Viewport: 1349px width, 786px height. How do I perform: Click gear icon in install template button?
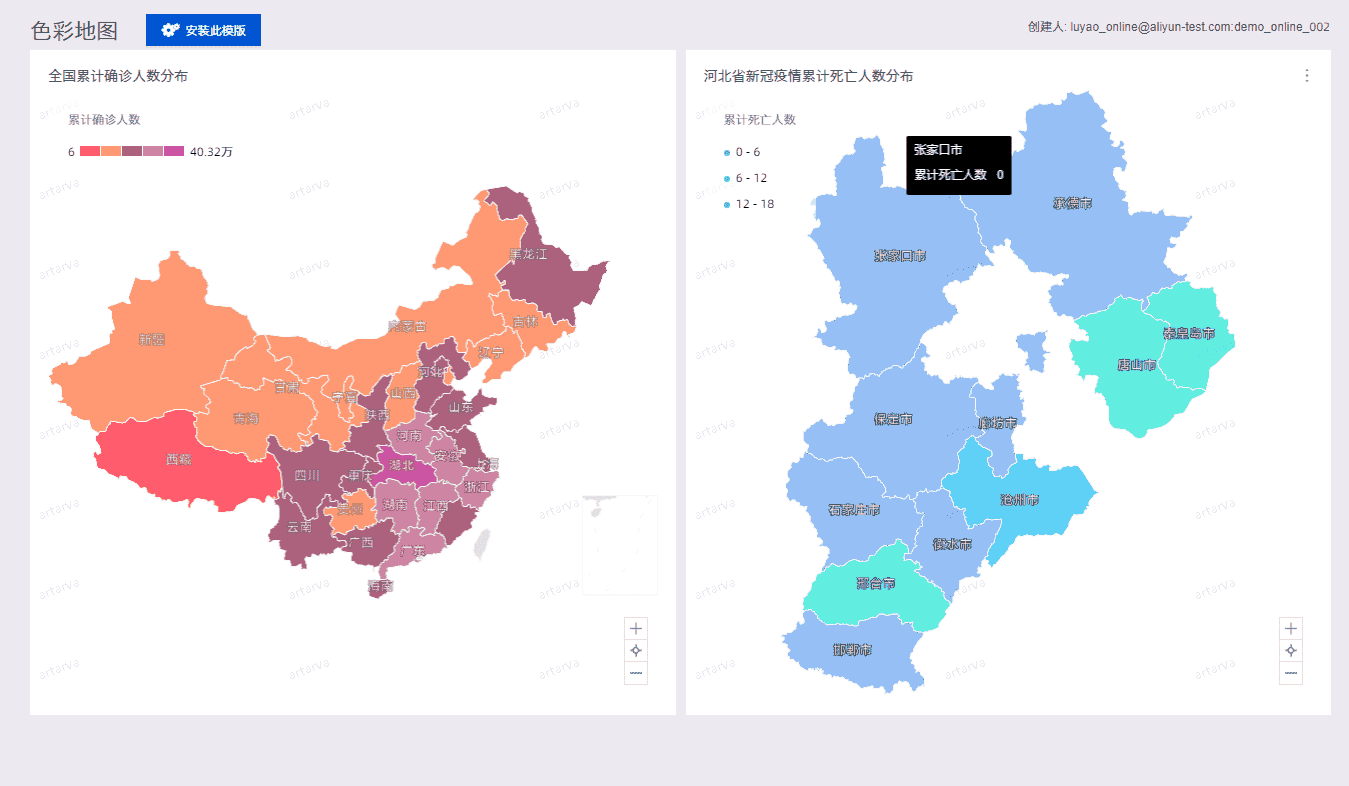pos(170,30)
